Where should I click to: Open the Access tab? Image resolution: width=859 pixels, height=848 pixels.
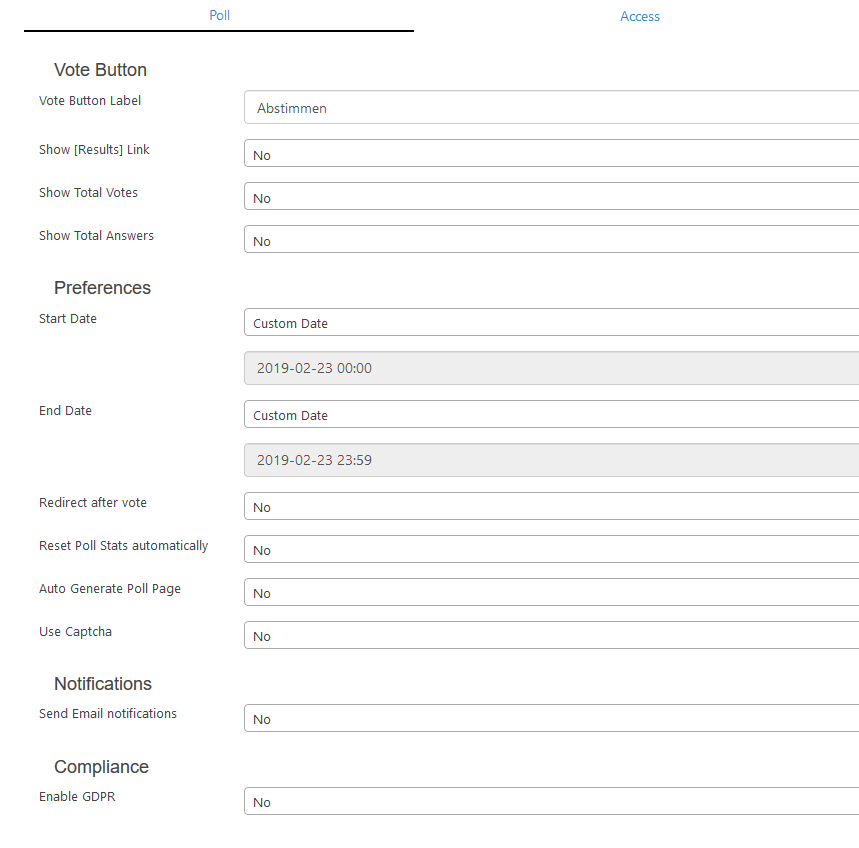(639, 16)
